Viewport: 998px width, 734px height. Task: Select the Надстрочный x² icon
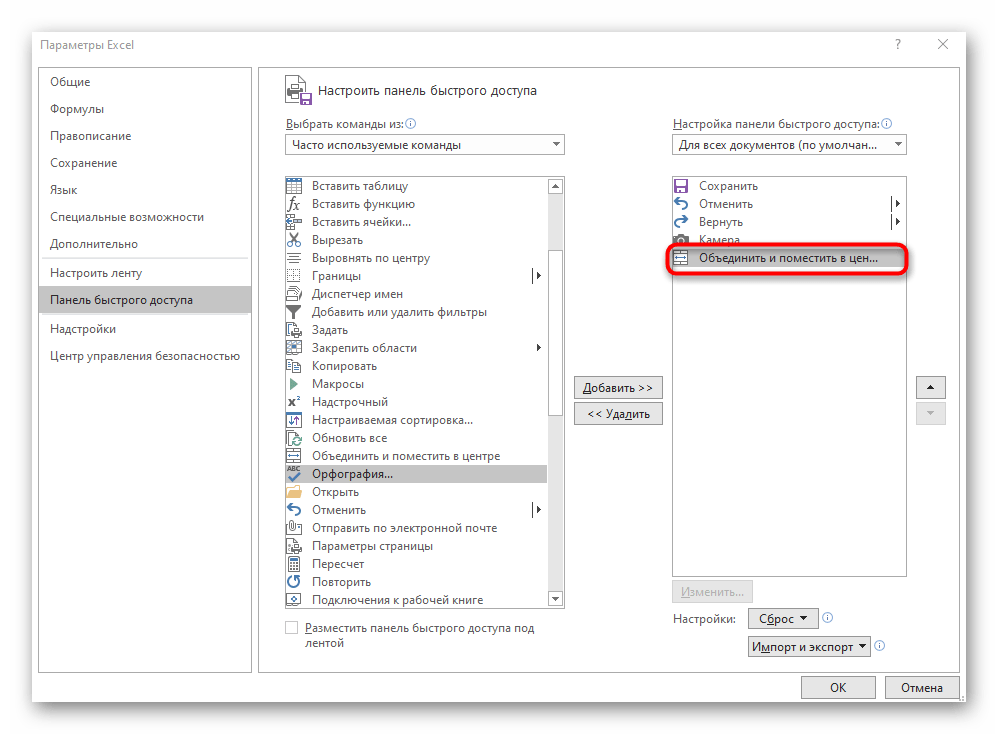pos(294,402)
